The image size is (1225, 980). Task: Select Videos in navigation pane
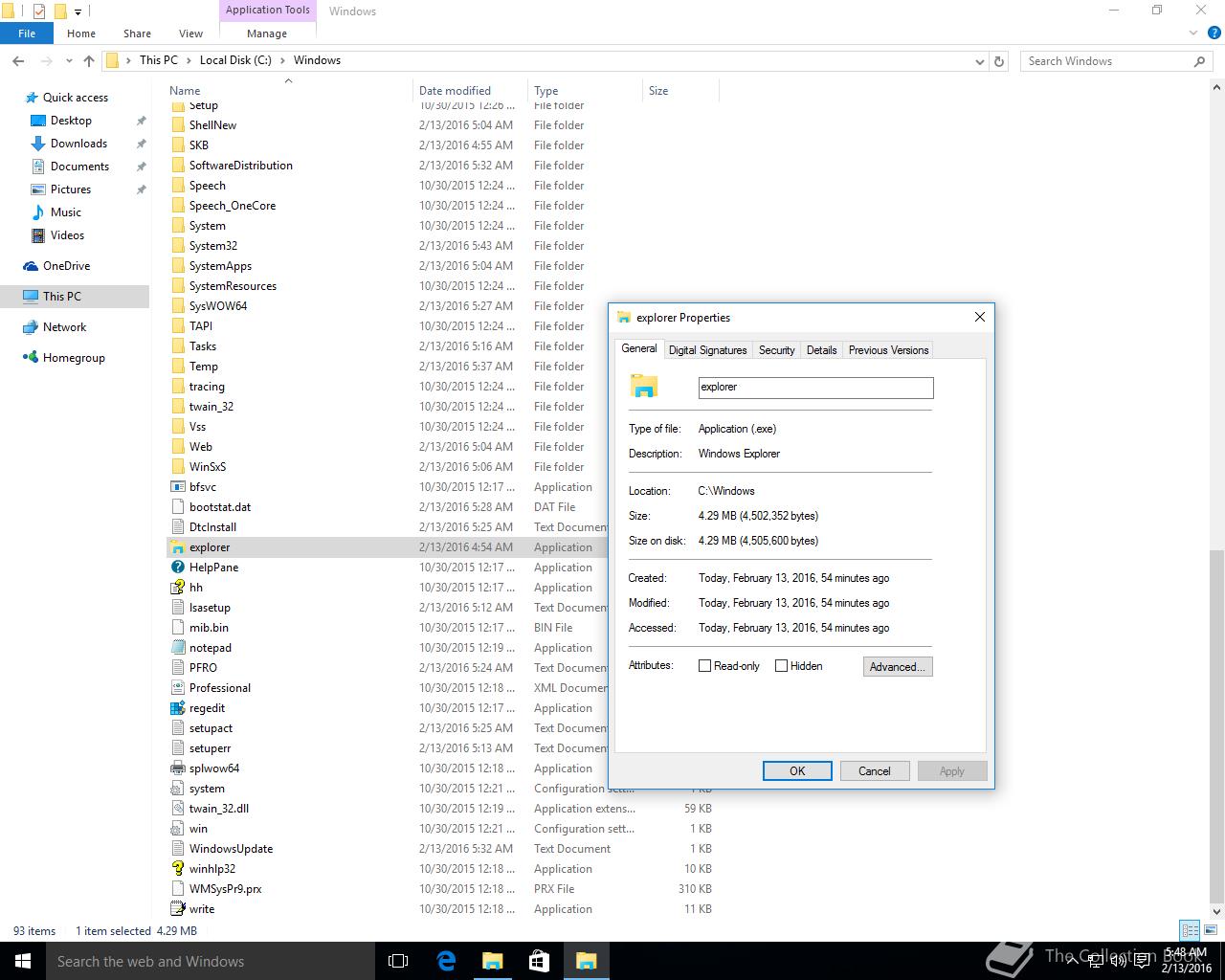(67, 235)
